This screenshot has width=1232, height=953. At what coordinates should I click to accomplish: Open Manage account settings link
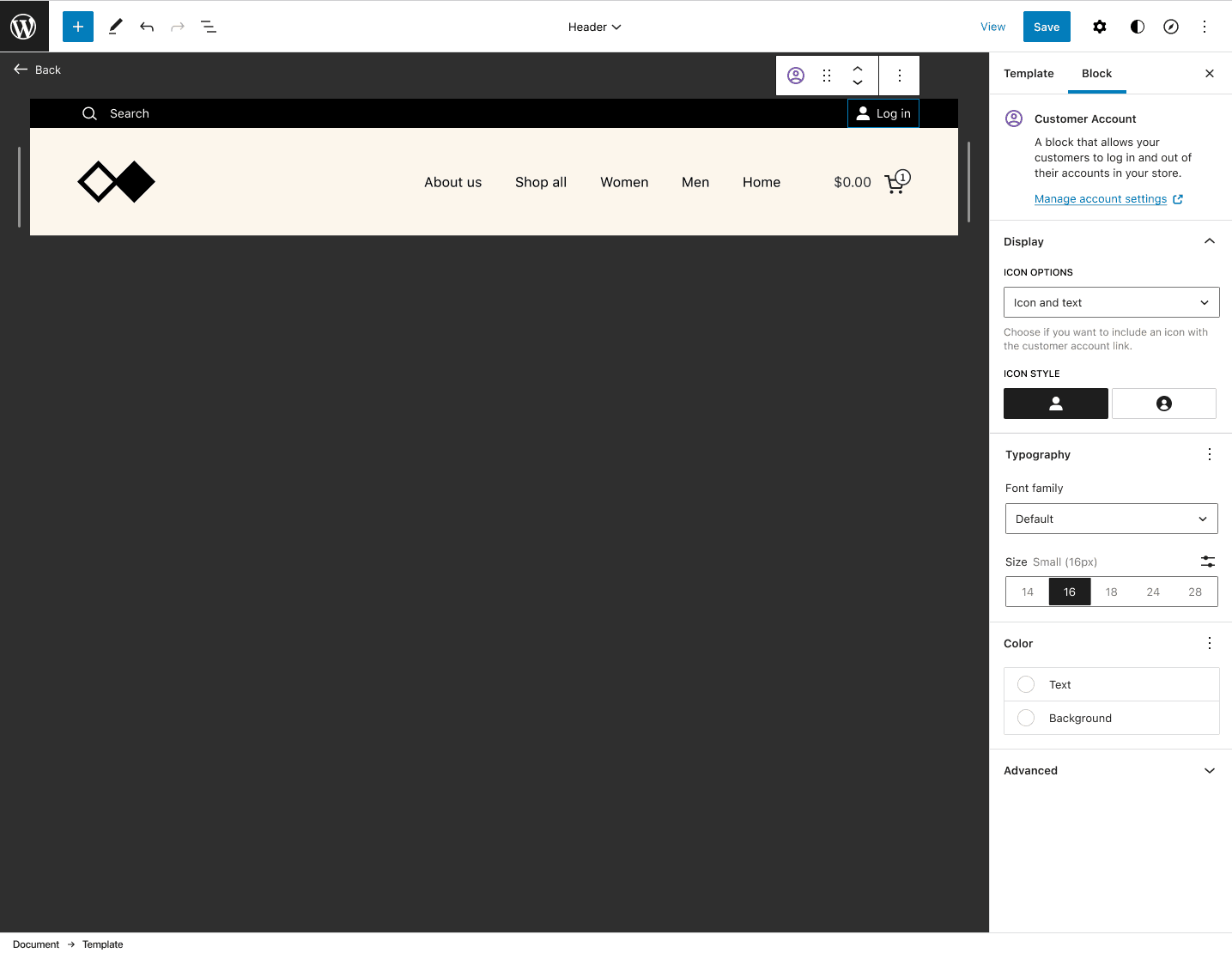pos(1101,198)
